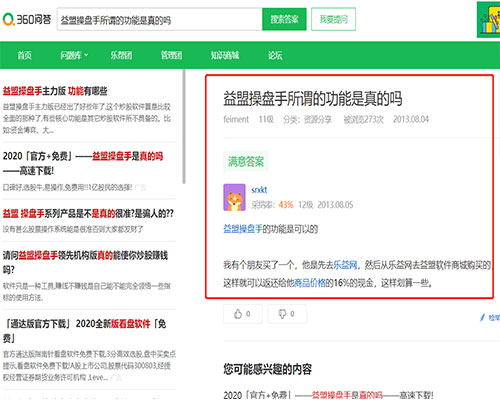
Task: Expand the 问题库 dropdown menu
Action: pos(74,55)
